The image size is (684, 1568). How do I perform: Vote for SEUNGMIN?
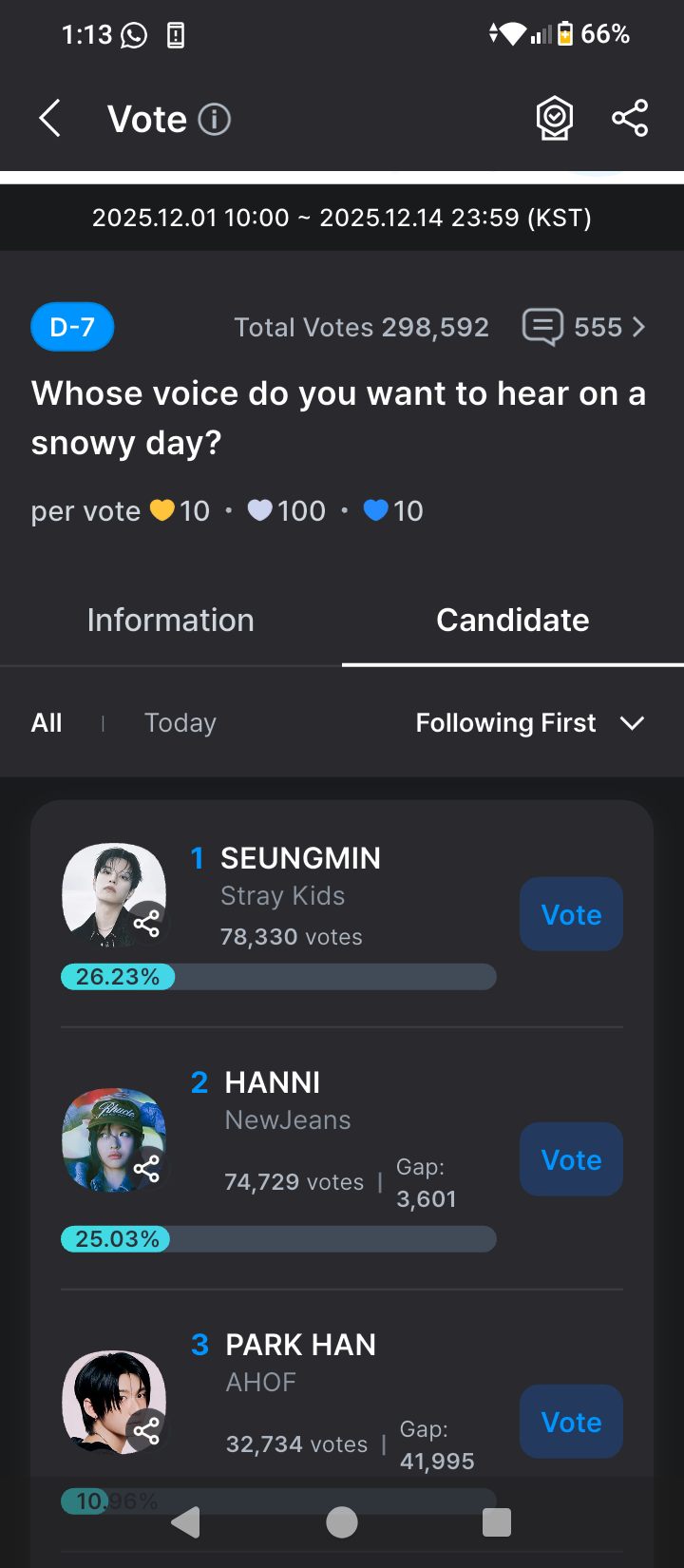[x=571, y=914]
